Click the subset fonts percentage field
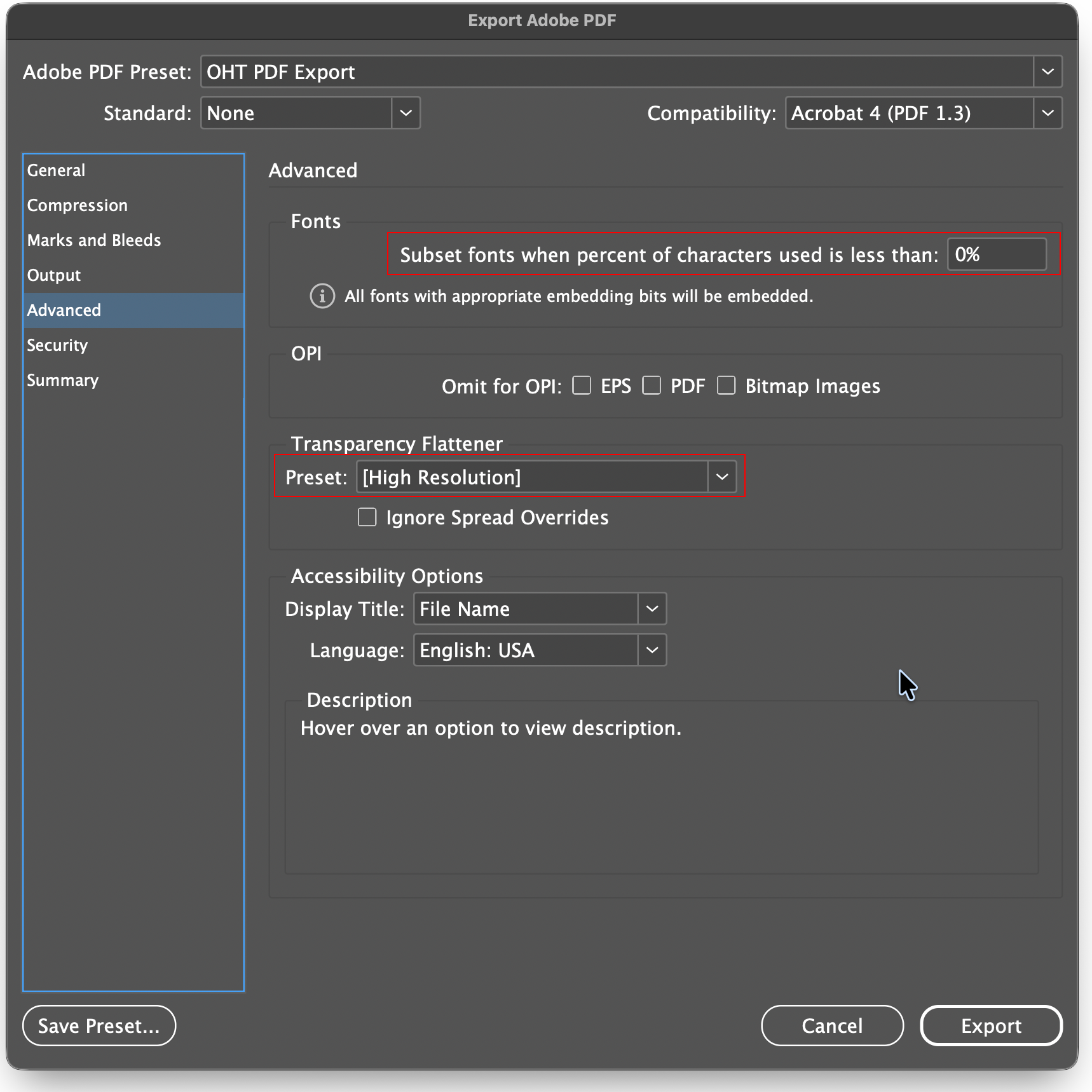The height and width of the screenshot is (1092, 1092). pos(996,255)
